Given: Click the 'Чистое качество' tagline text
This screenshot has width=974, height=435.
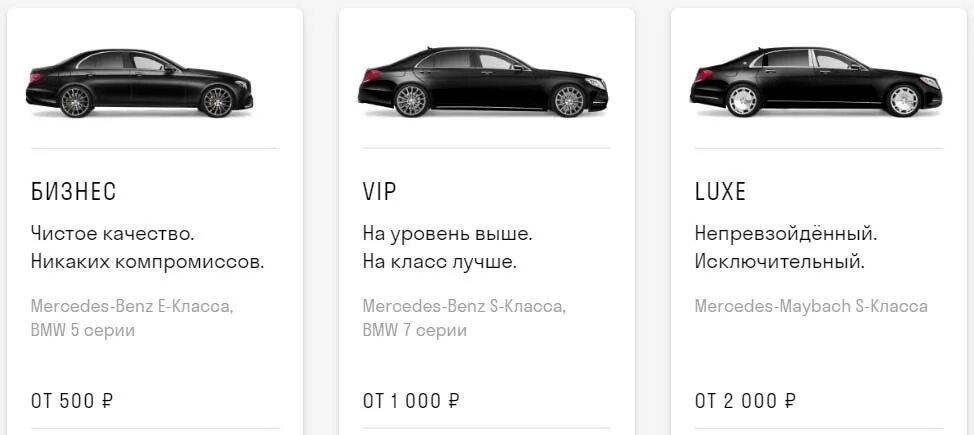Looking at the screenshot, I should (113, 234).
